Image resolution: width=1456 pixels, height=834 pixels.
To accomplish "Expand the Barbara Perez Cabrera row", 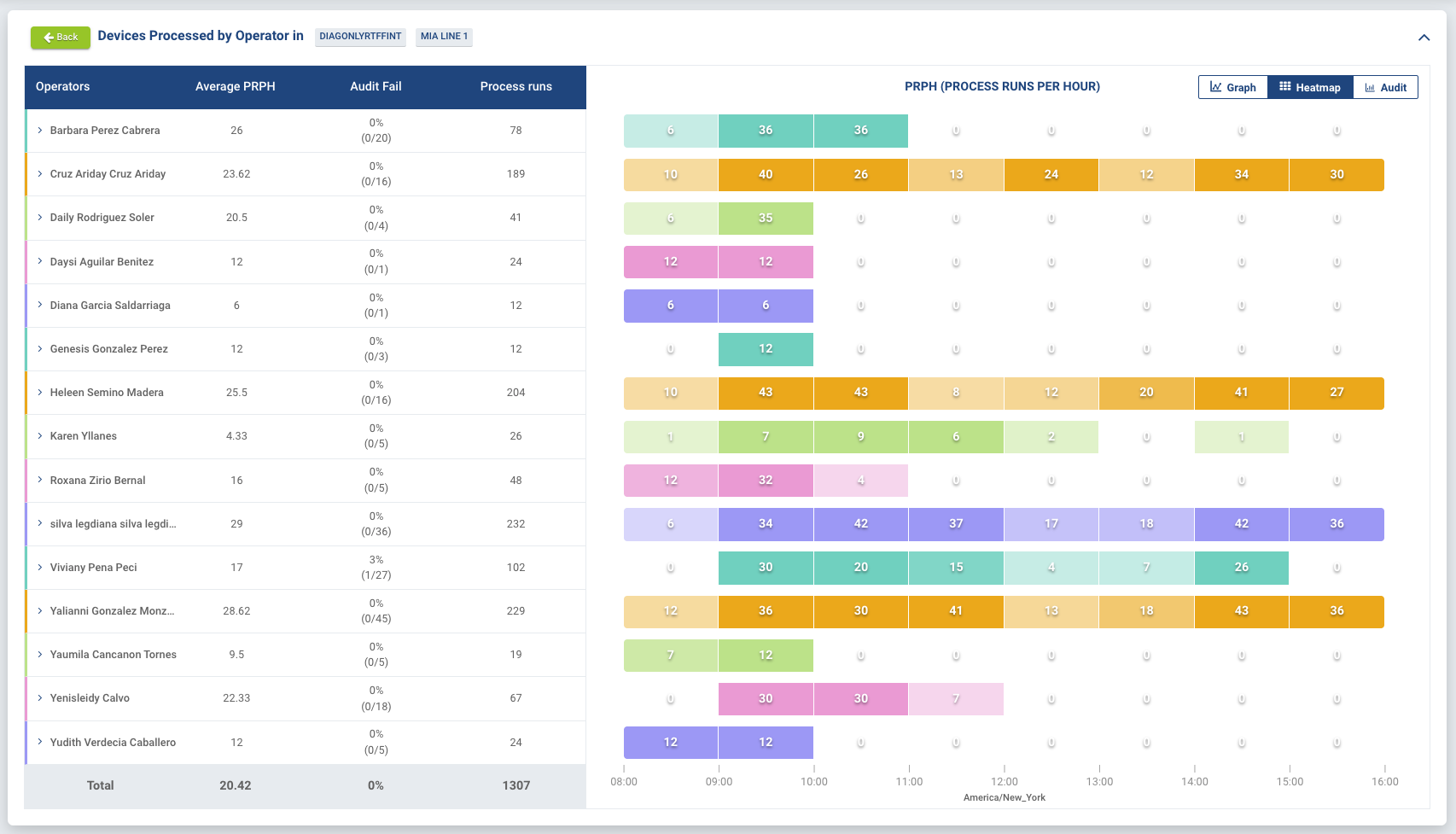I will click(x=38, y=131).
